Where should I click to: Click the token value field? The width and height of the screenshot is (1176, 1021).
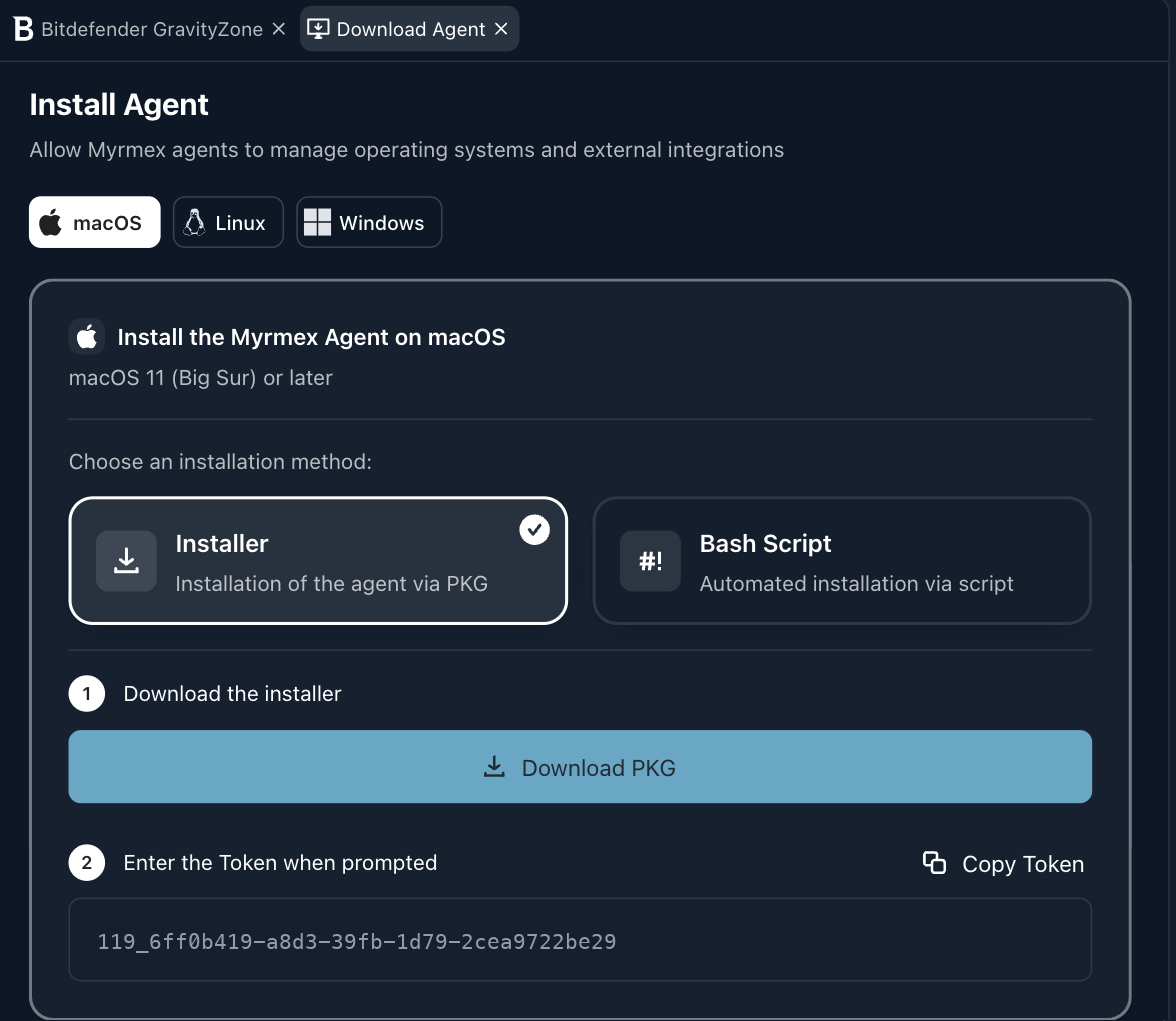tap(580, 940)
